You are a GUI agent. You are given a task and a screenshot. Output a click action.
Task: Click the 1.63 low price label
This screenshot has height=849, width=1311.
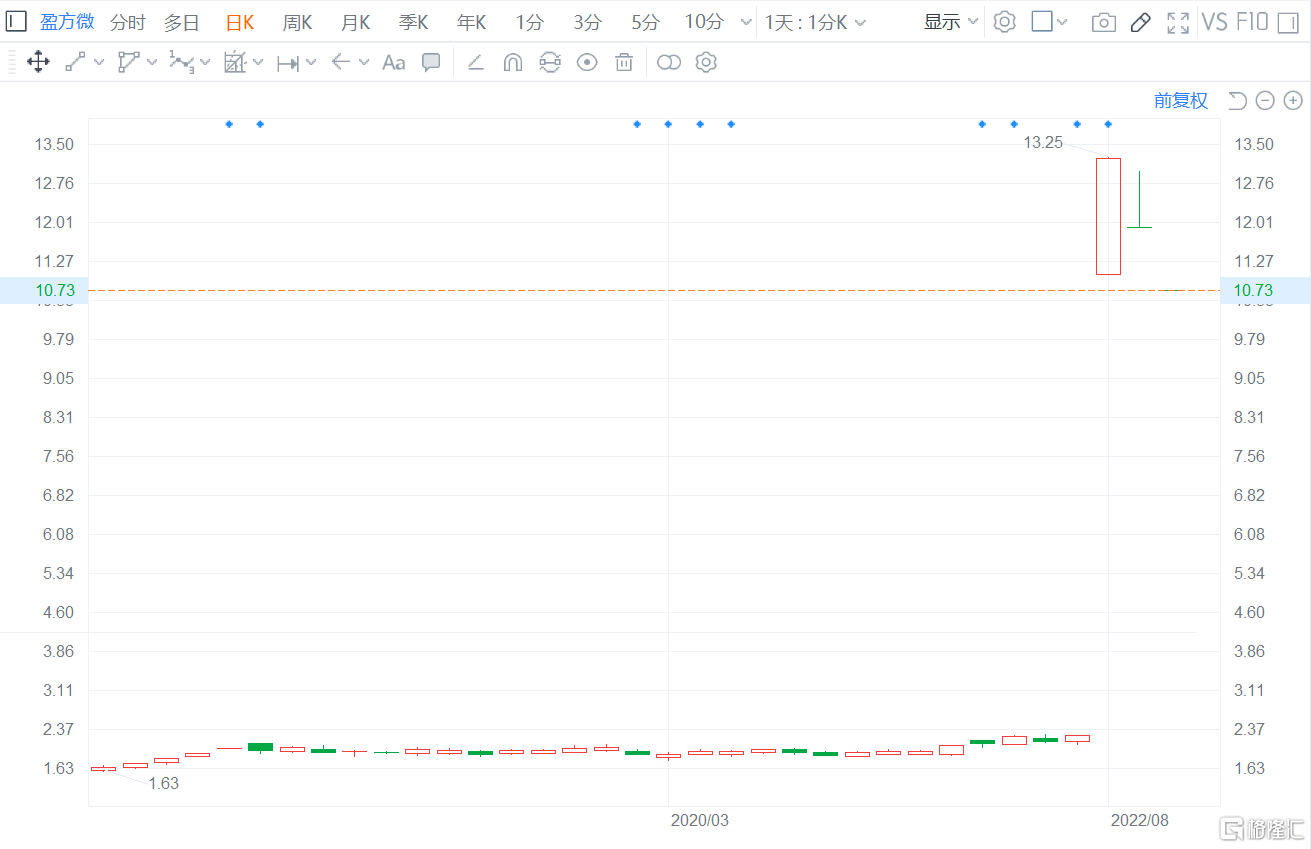164,784
